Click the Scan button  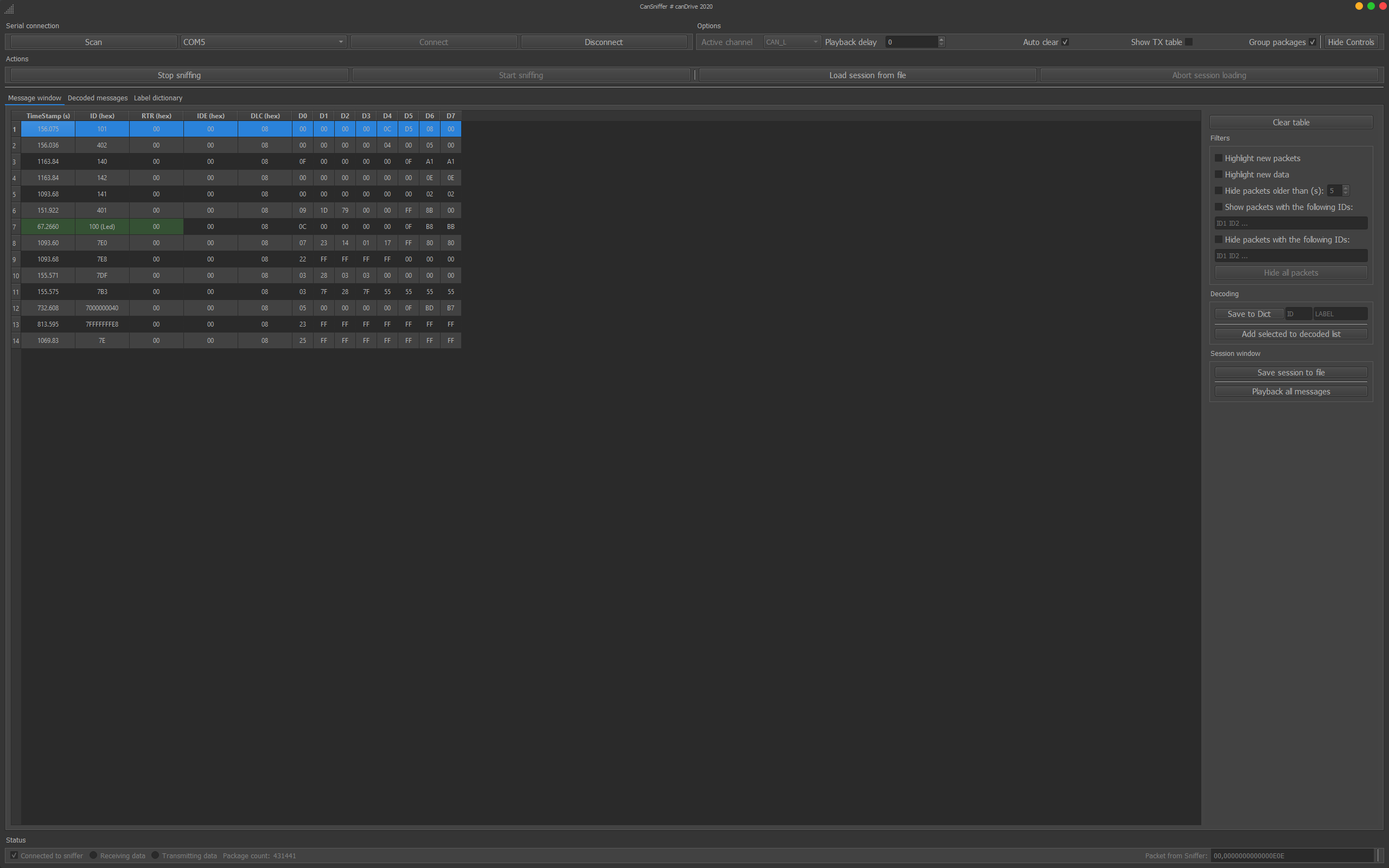(93, 42)
